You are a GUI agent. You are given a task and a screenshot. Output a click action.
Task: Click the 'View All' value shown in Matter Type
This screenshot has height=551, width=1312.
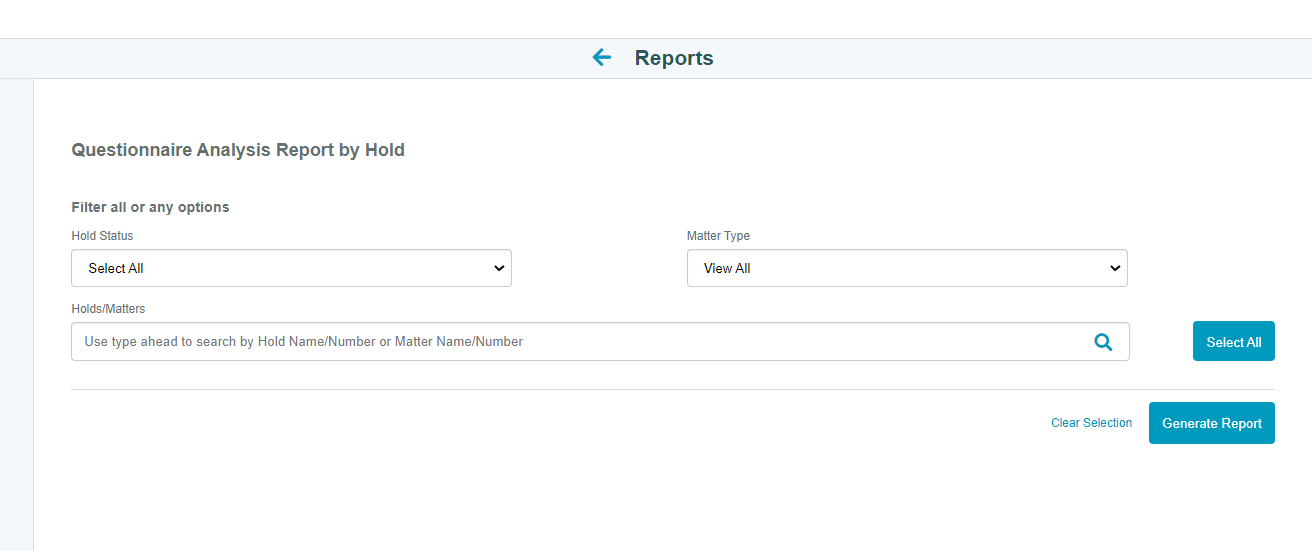pyautogui.click(x=727, y=269)
